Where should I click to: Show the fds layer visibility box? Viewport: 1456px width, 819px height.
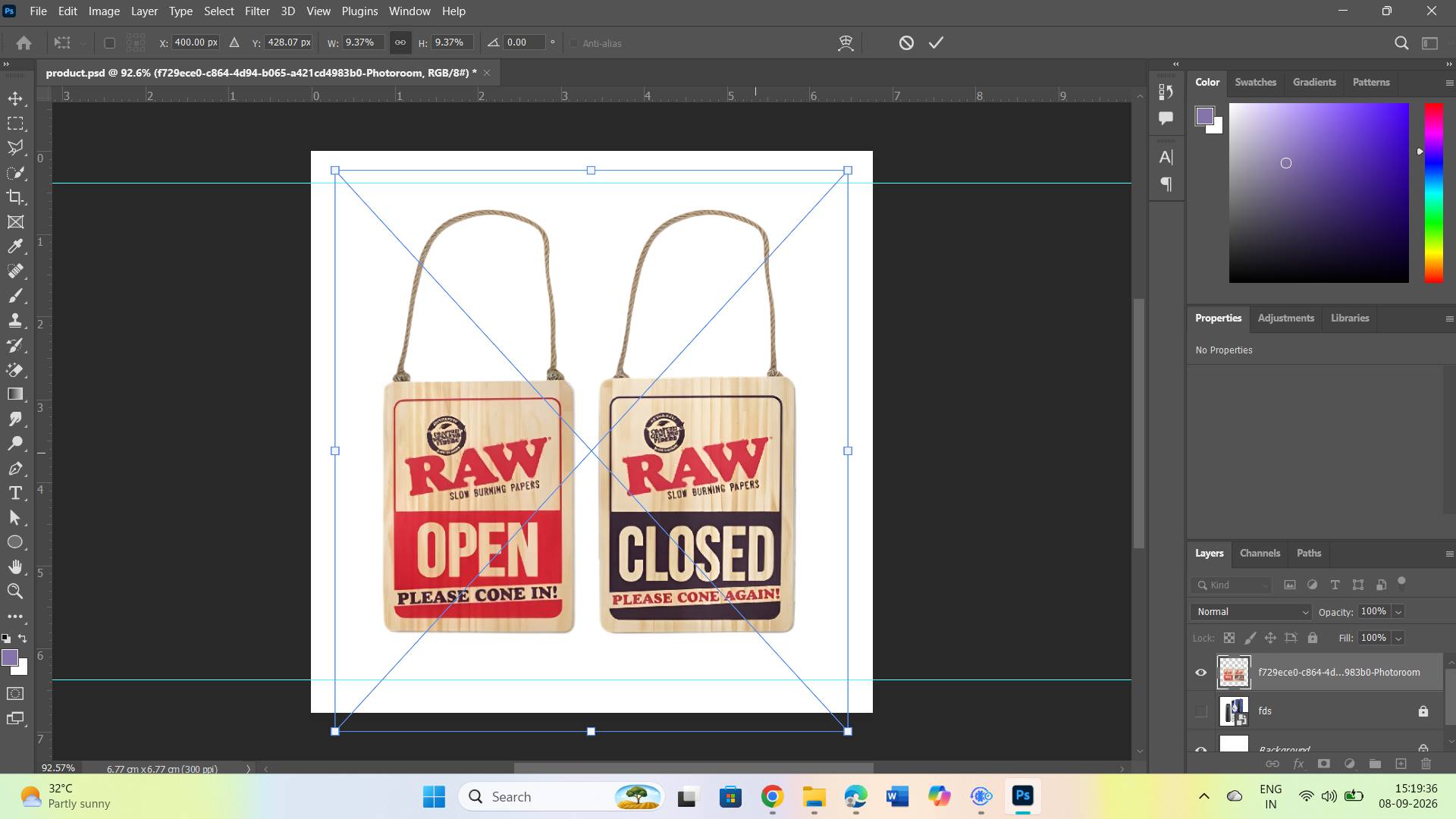click(x=1200, y=711)
